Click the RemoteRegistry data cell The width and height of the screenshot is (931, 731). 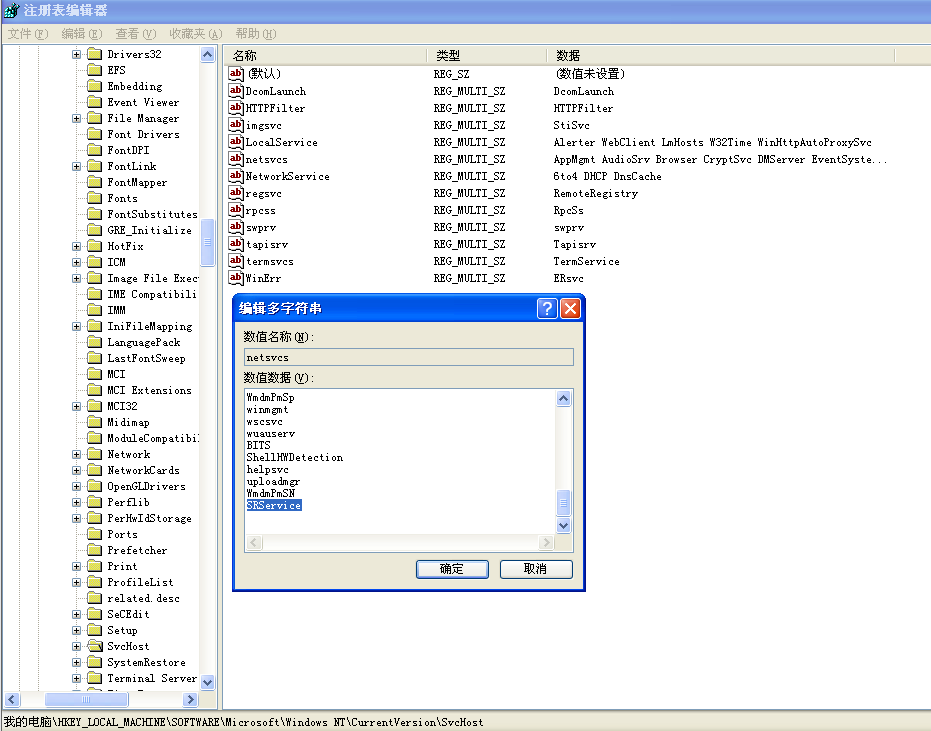(596, 193)
